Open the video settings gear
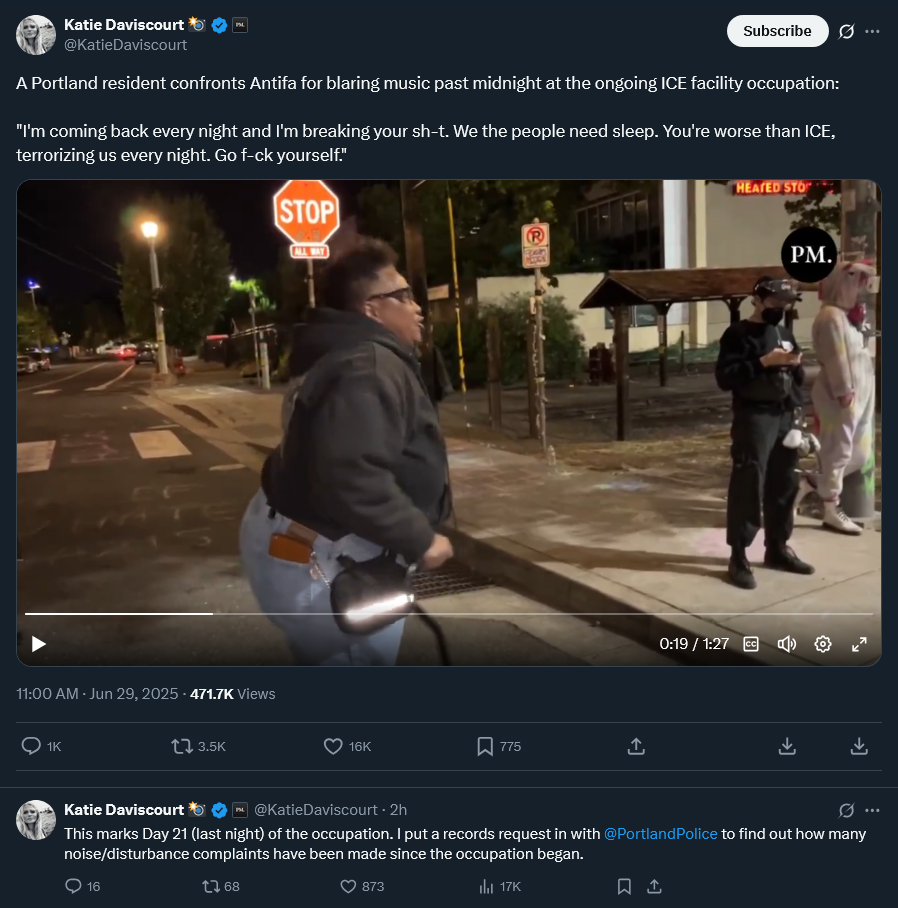898x908 pixels. point(823,644)
